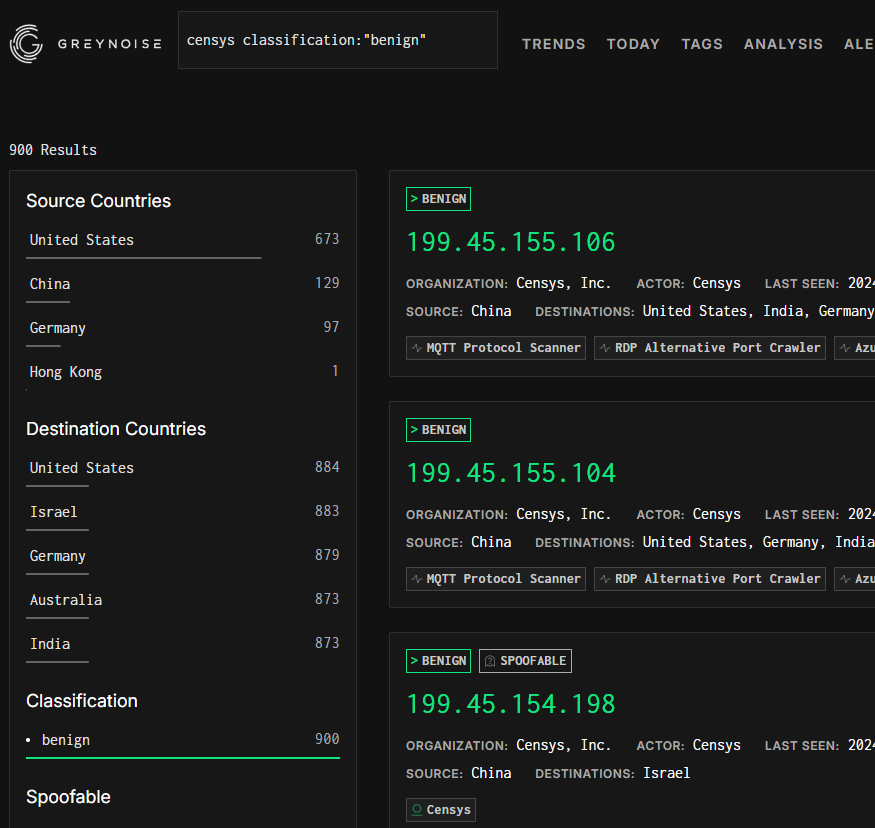Click the 'Destination Countries' heading
This screenshot has width=875, height=828.
116,429
